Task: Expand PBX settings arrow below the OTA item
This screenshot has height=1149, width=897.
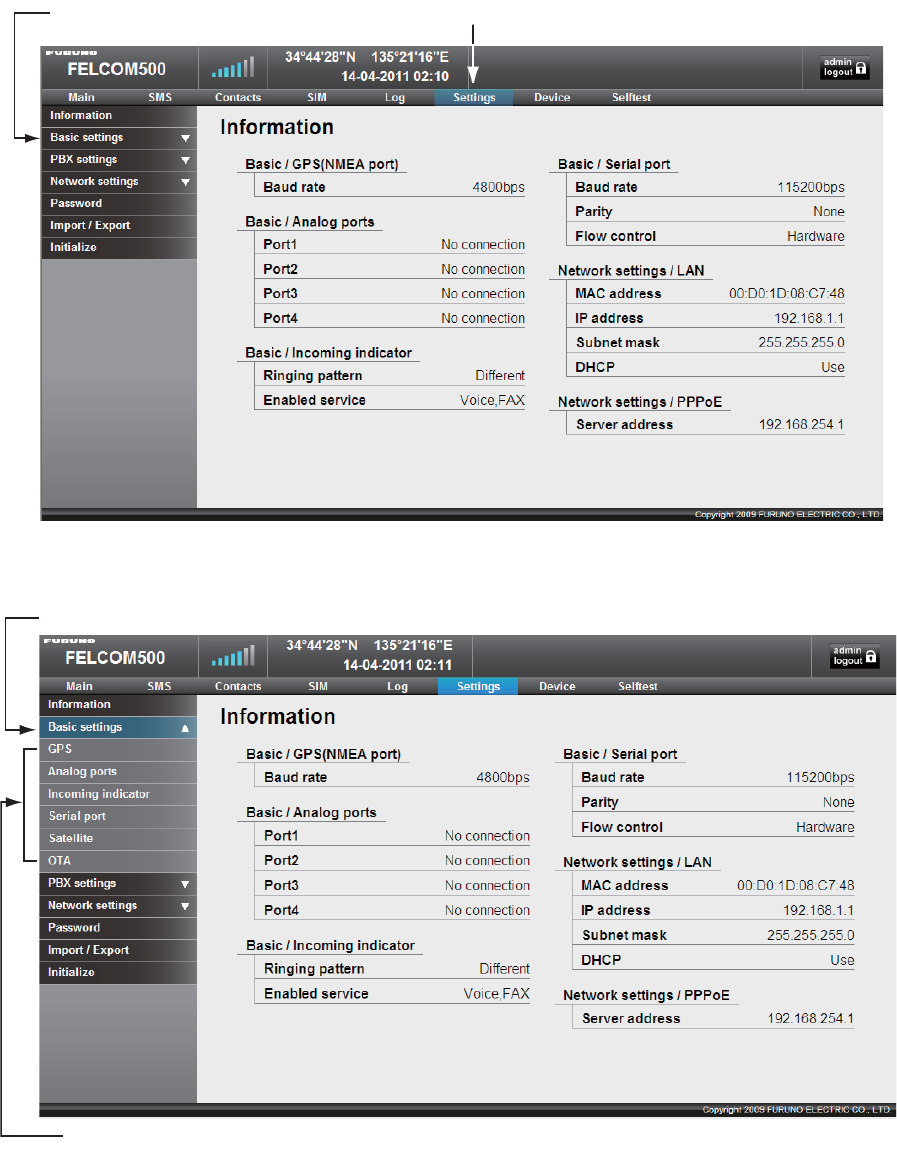Action: (x=185, y=884)
